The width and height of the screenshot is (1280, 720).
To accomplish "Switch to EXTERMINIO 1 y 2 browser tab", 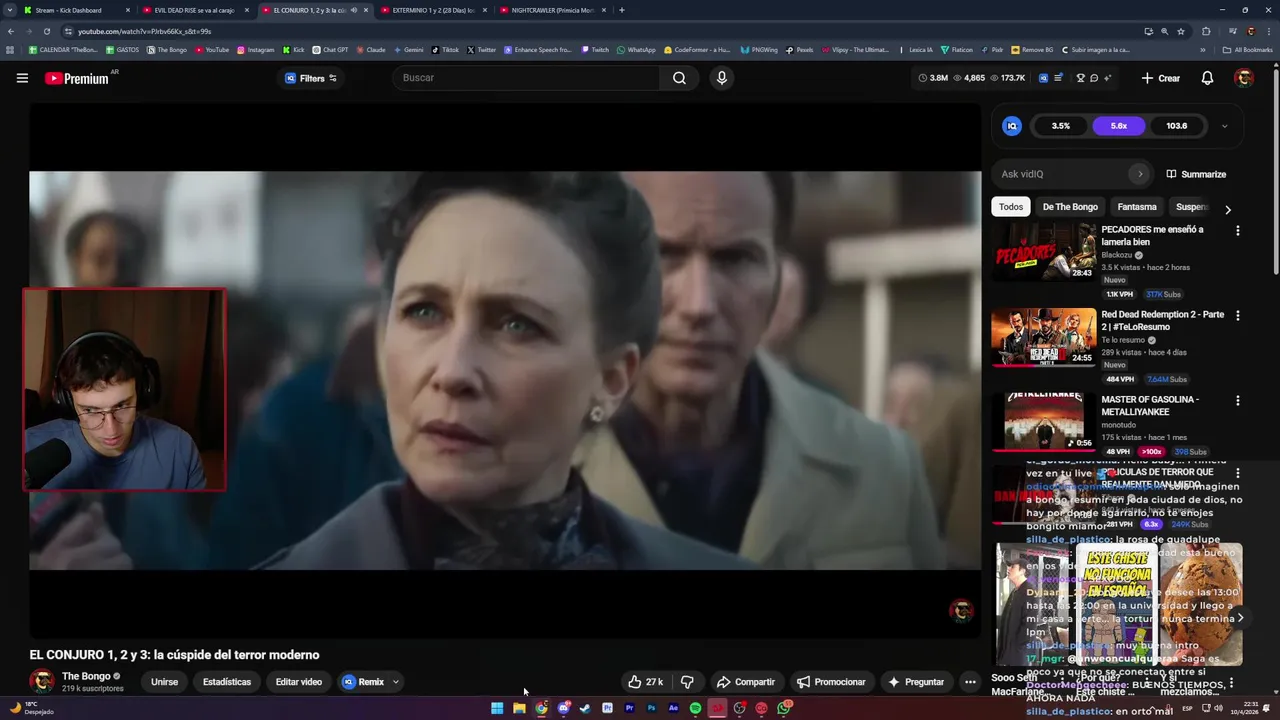I will pos(433,10).
